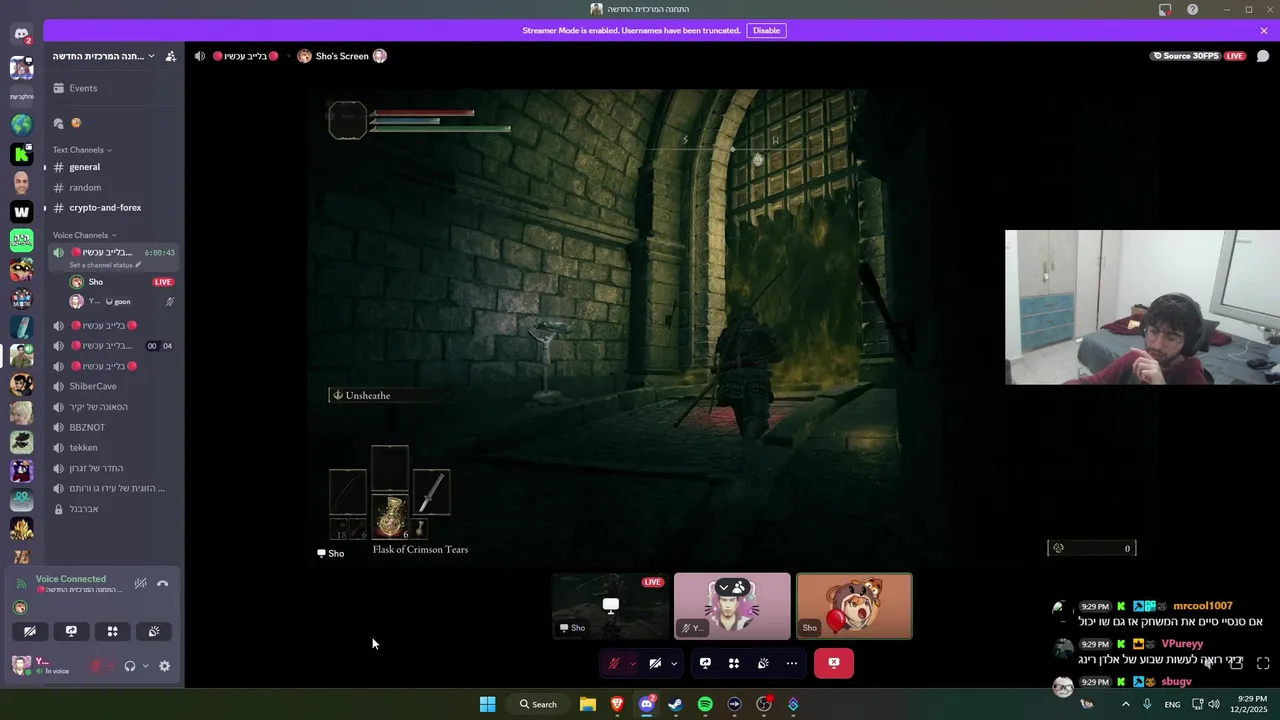The image size is (1280, 720).
Task: Select Sho's live stream thumbnail
Action: 610,606
